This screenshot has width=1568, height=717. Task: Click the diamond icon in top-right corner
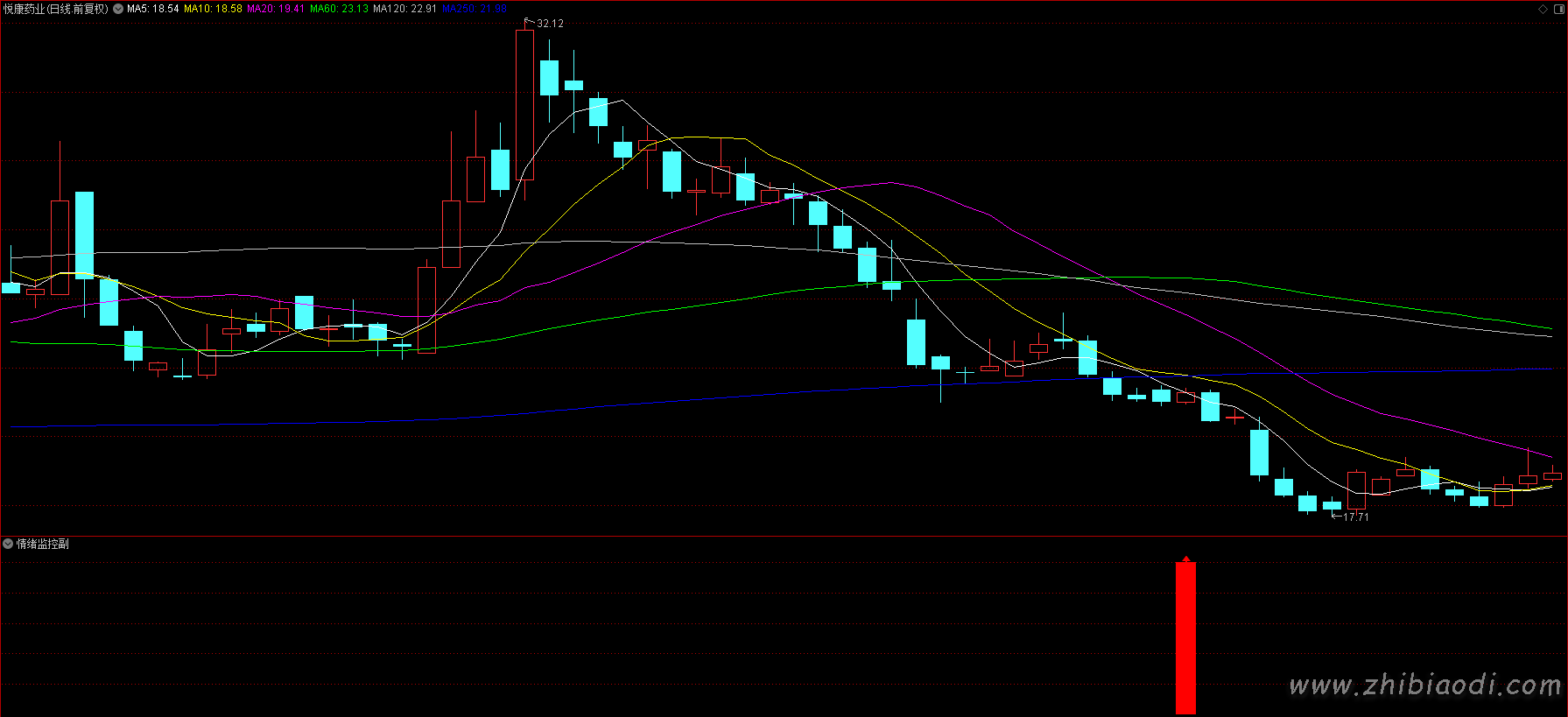[x=1543, y=9]
